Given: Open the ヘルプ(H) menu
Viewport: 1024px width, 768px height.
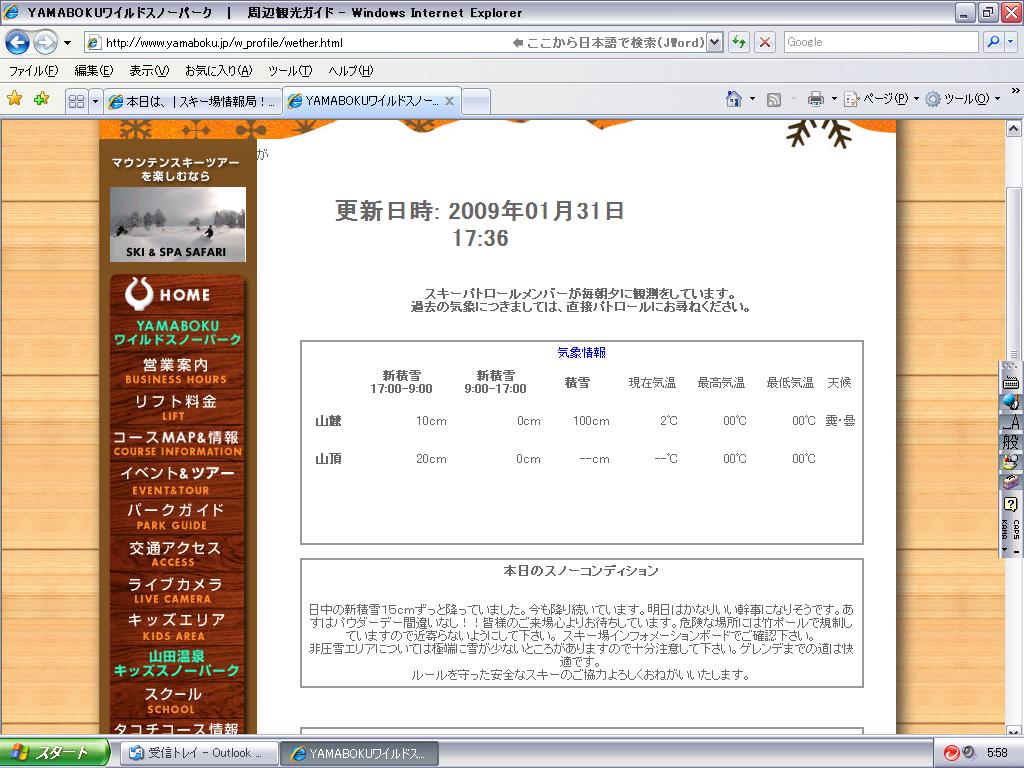Looking at the screenshot, I should point(351,71).
